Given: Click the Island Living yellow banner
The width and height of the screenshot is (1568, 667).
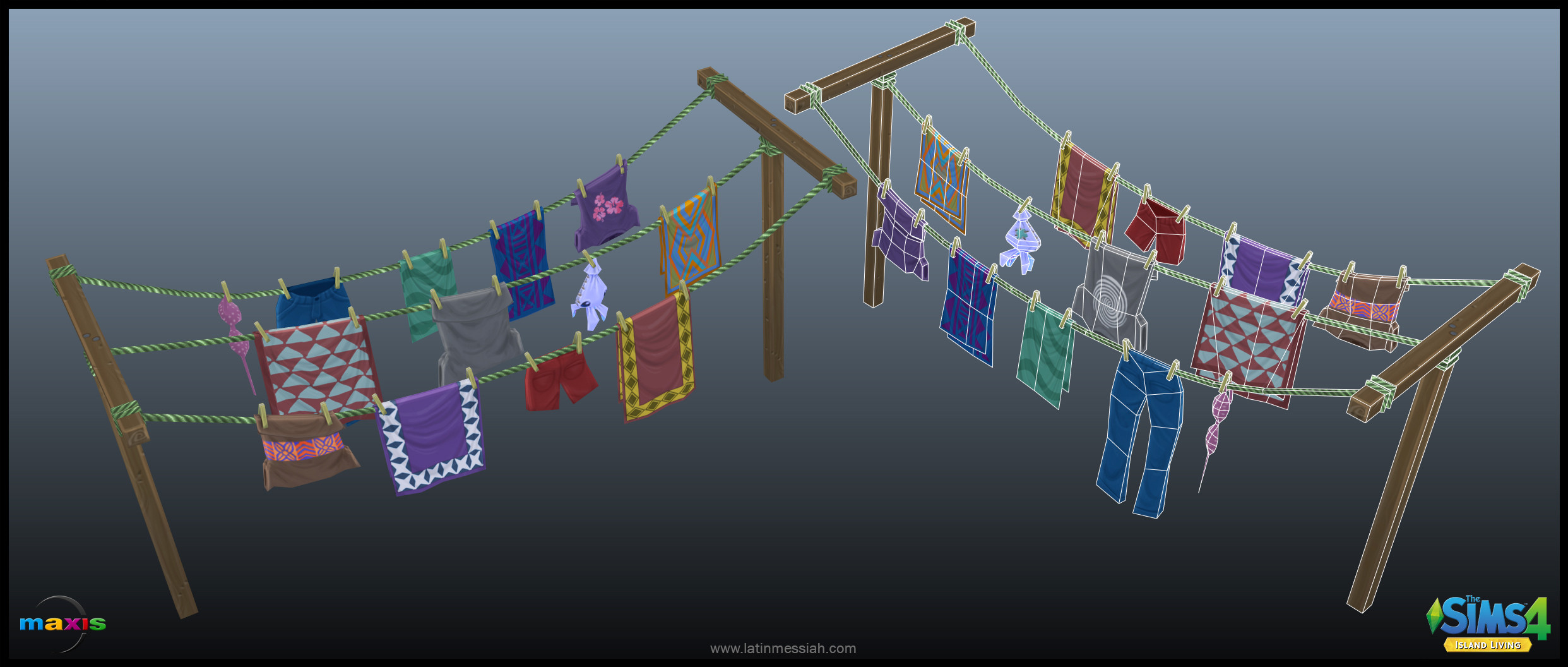Looking at the screenshot, I should (1488, 645).
